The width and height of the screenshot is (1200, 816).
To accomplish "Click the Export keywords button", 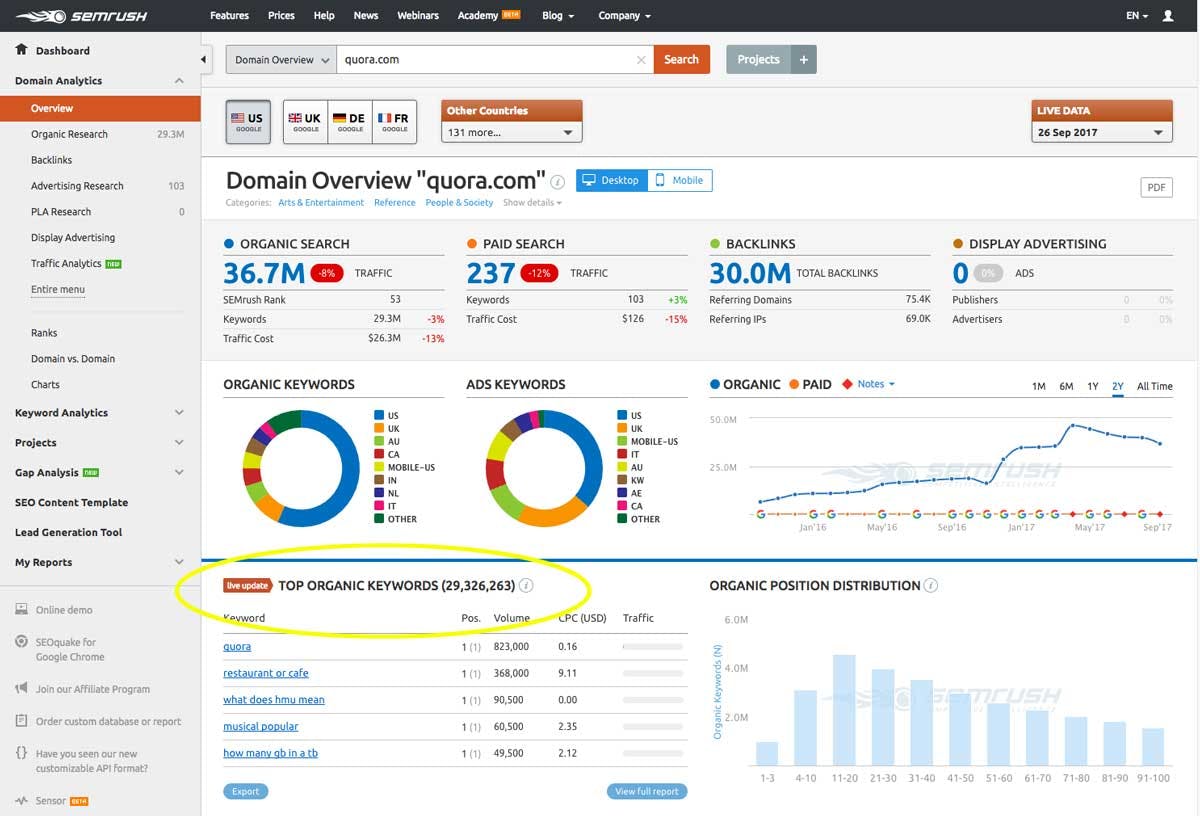I will (245, 791).
